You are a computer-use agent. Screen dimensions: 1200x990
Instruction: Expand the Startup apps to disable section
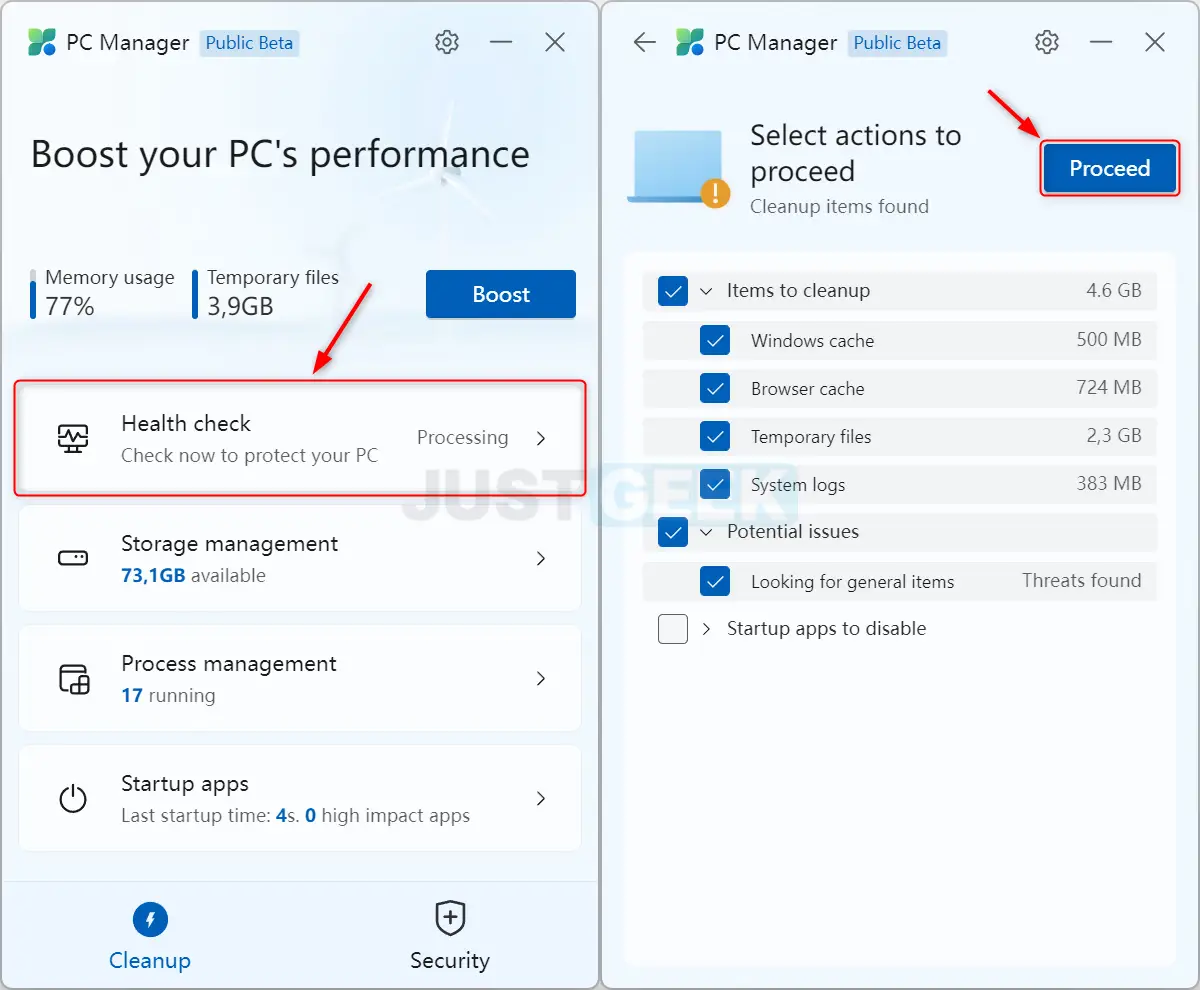(x=706, y=629)
